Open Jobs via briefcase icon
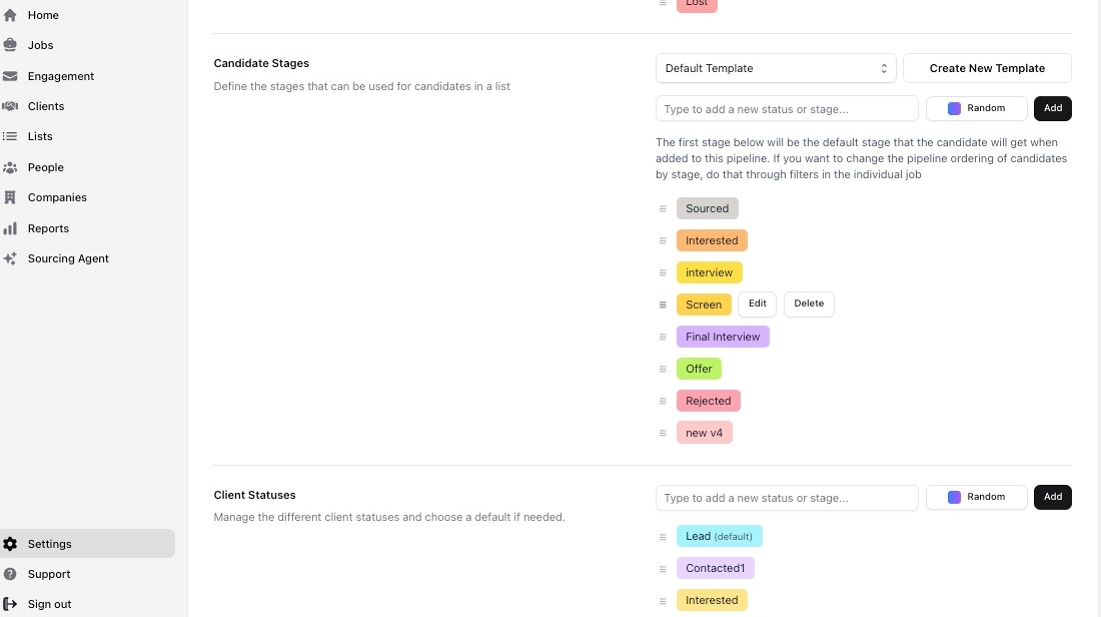Image resolution: width=1101 pixels, height=617 pixels. tap(11, 45)
